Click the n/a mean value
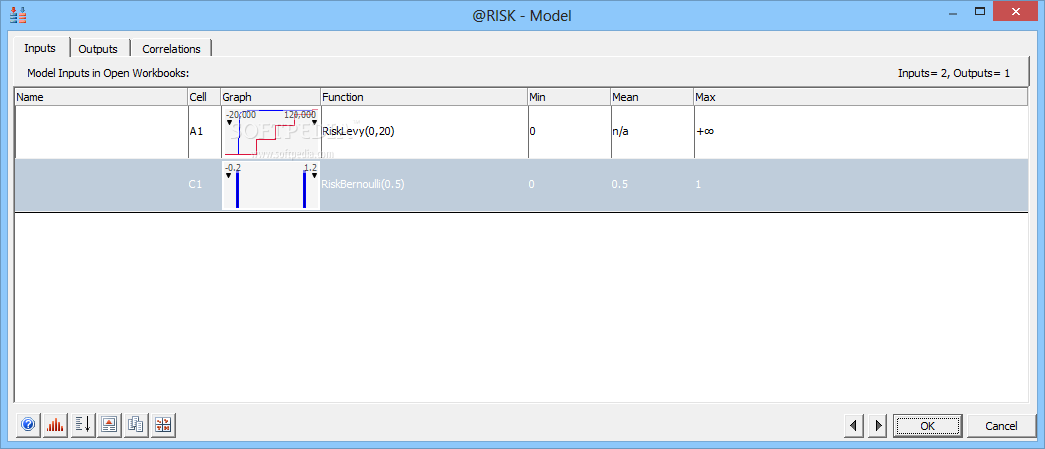Image resolution: width=1045 pixels, height=449 pixels. tap(621, 132)
